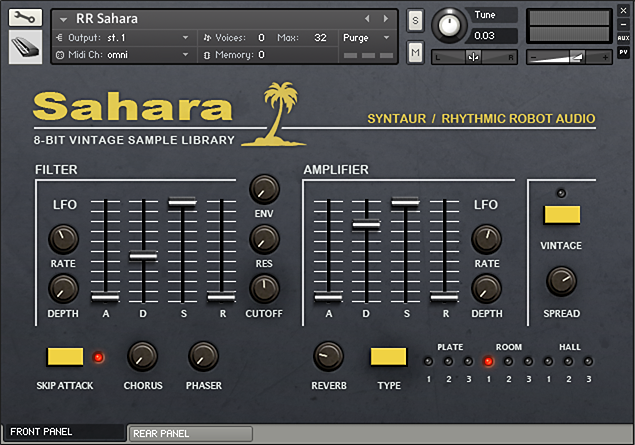Viewport: 635px width, 445px height.
Task: Click the Filter CUTOFF knob
Action: pyautogui.click(x=264, y=290)
